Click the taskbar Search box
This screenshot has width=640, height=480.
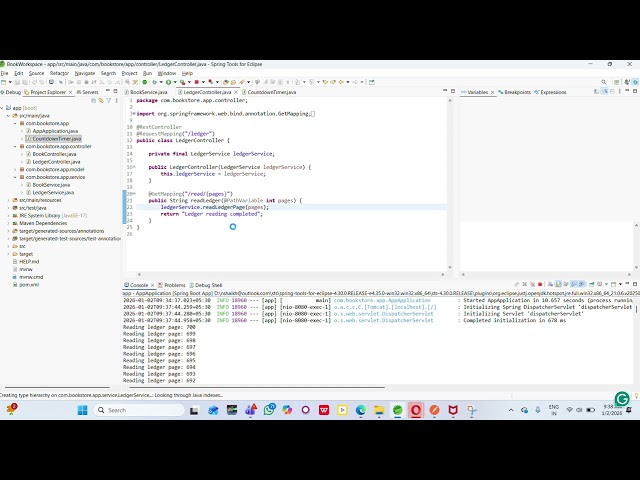click(x=139, y=410)
